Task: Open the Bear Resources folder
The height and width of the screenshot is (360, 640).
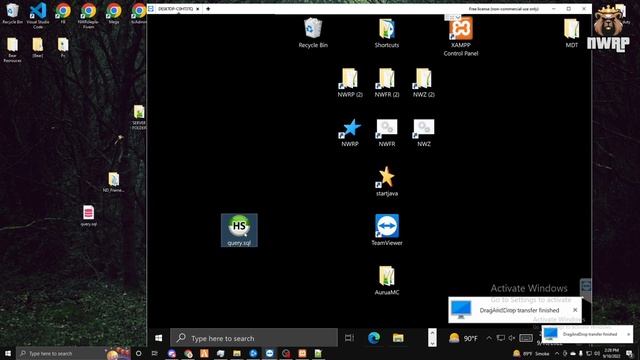Action: 12,50
